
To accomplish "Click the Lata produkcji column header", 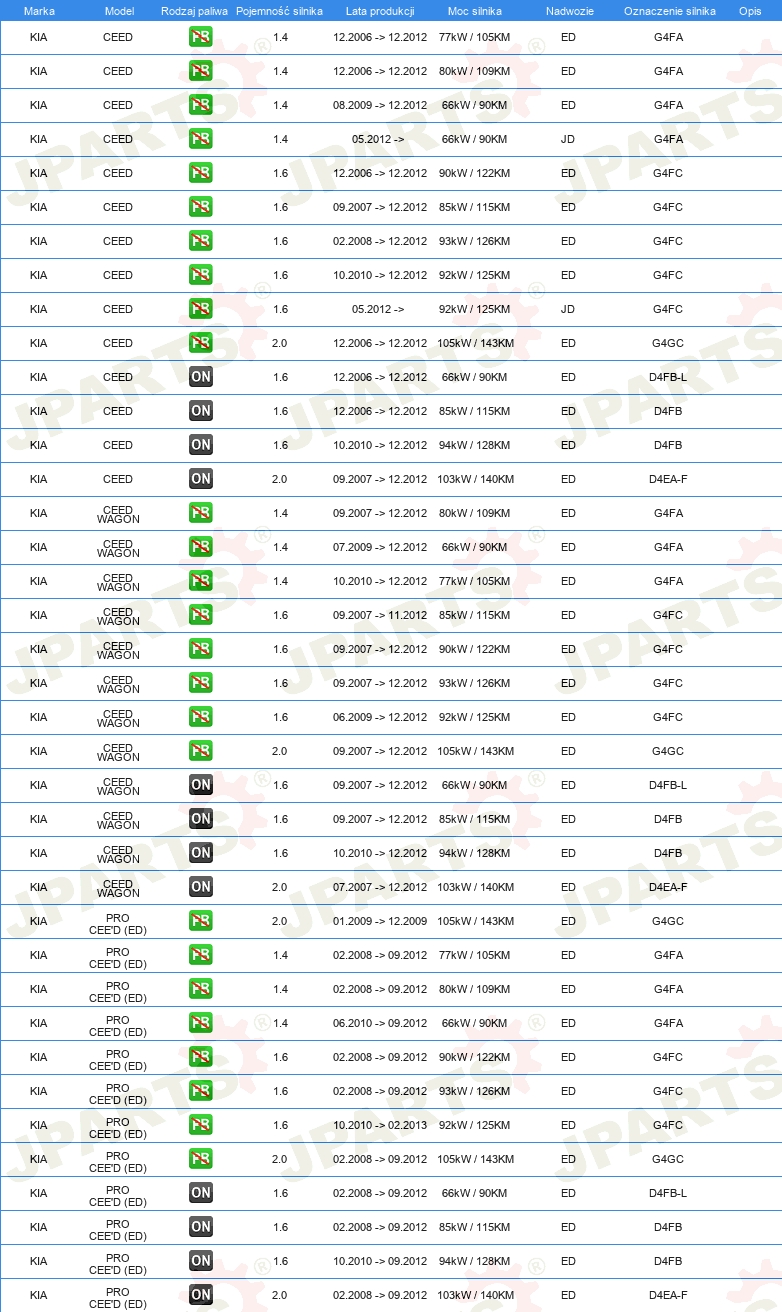I will 380,11.
